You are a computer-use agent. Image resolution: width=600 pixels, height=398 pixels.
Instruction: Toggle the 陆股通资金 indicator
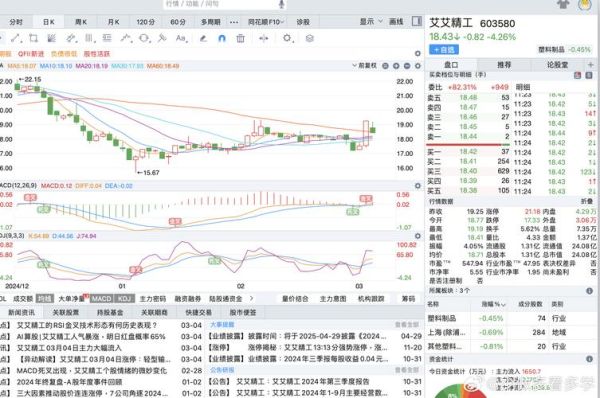(226, 298)
